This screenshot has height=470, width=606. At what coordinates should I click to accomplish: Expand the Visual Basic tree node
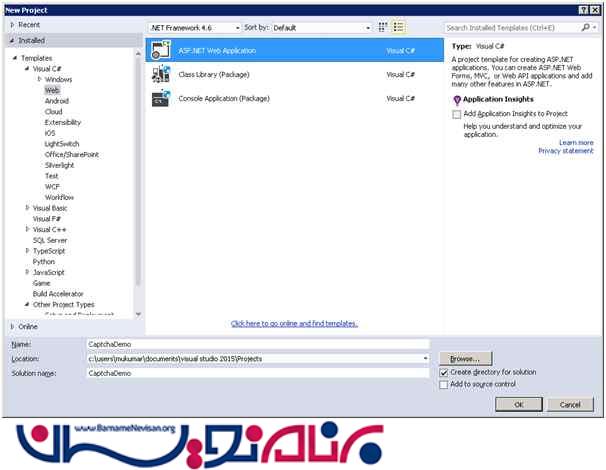pos(27,208)
